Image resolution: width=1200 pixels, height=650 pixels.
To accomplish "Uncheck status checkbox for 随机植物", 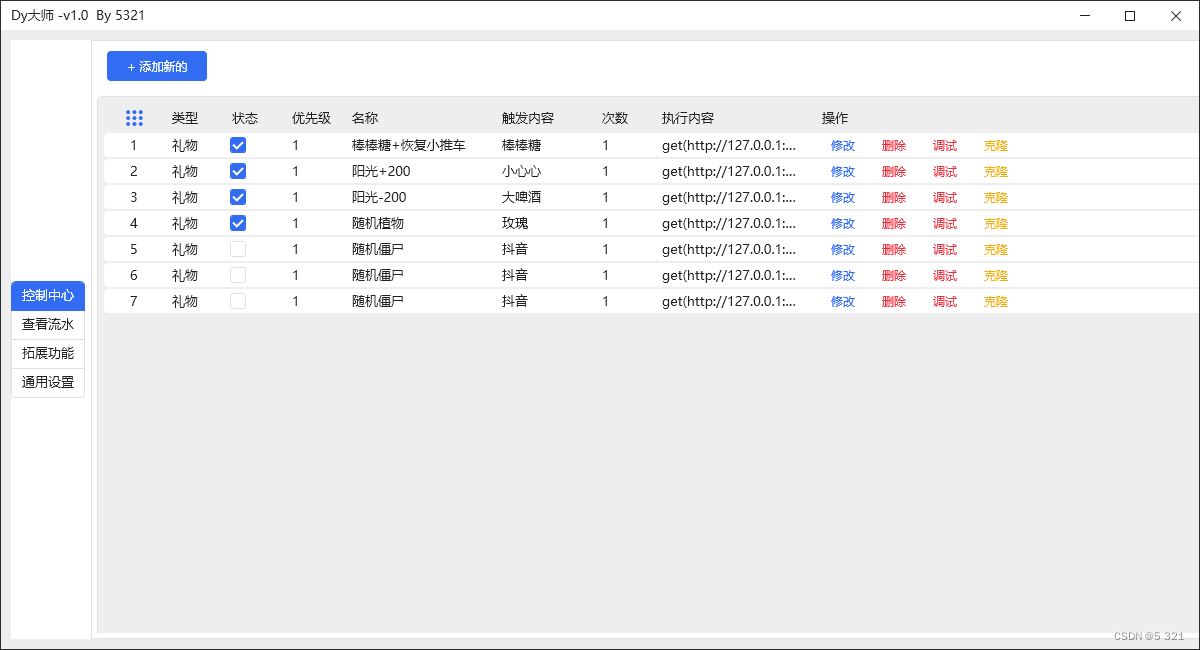I will coord(238,223).
